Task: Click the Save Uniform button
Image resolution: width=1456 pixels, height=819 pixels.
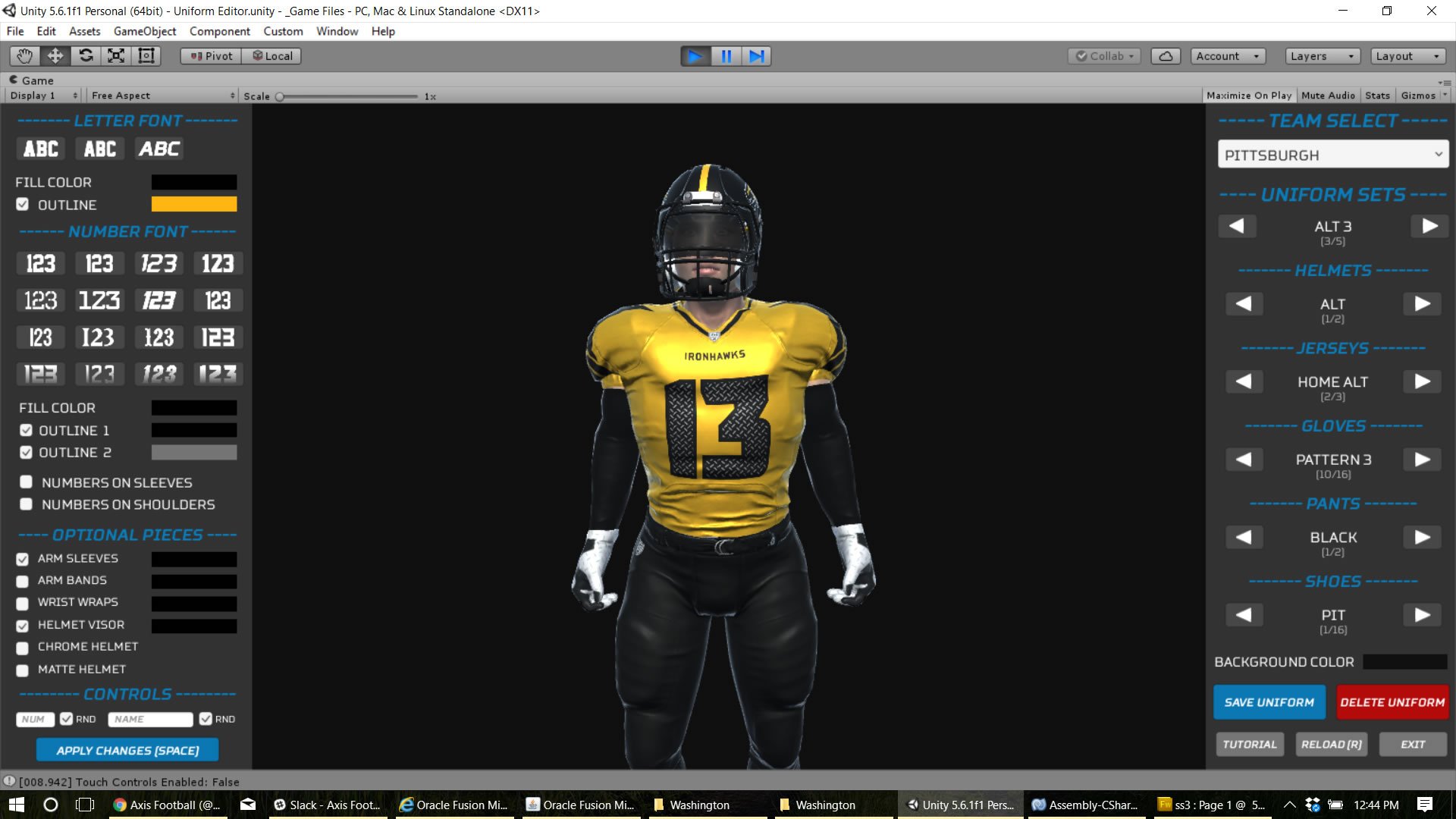Action: pos(1269,702)
